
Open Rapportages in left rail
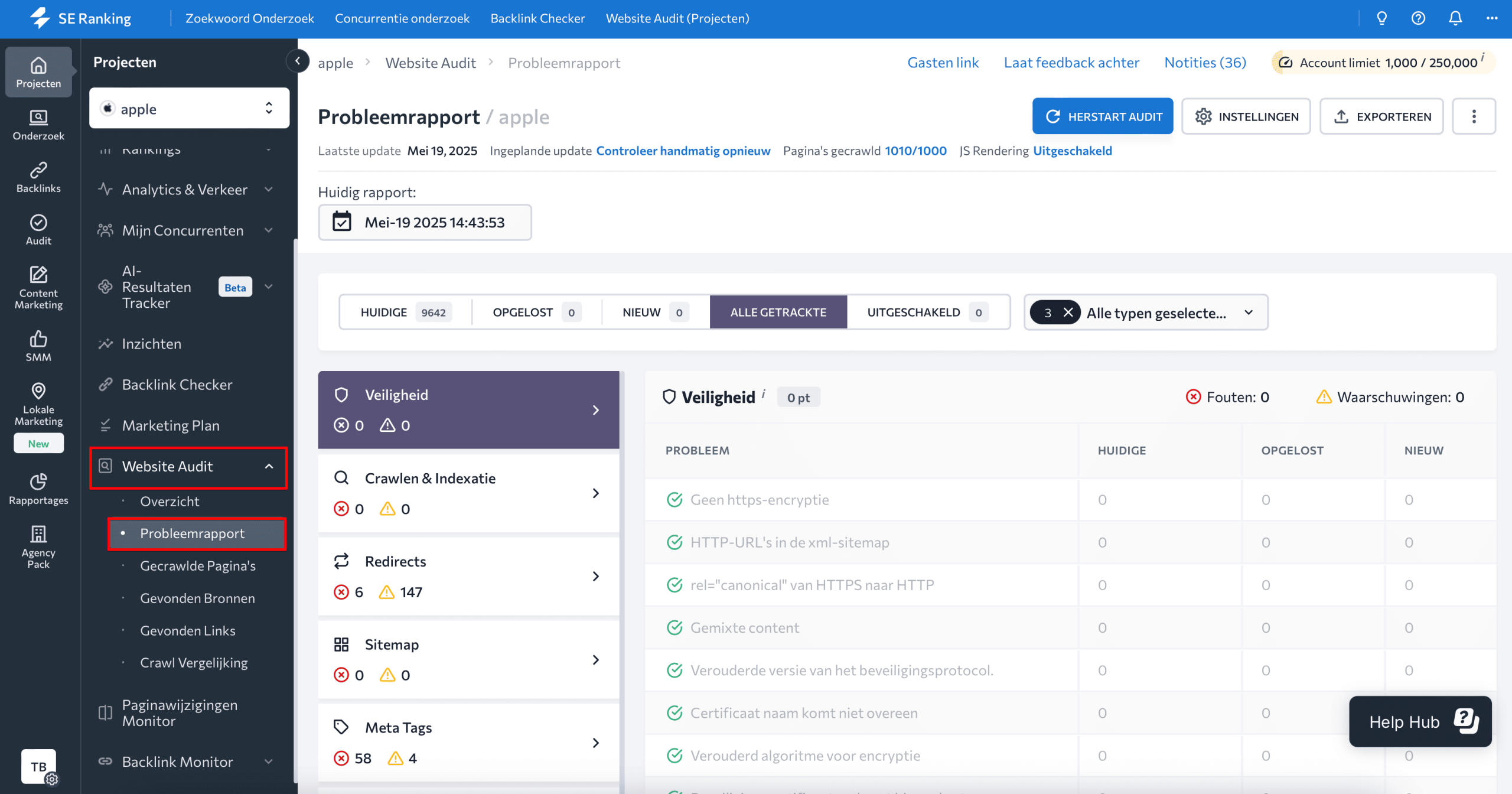point(38,489)
